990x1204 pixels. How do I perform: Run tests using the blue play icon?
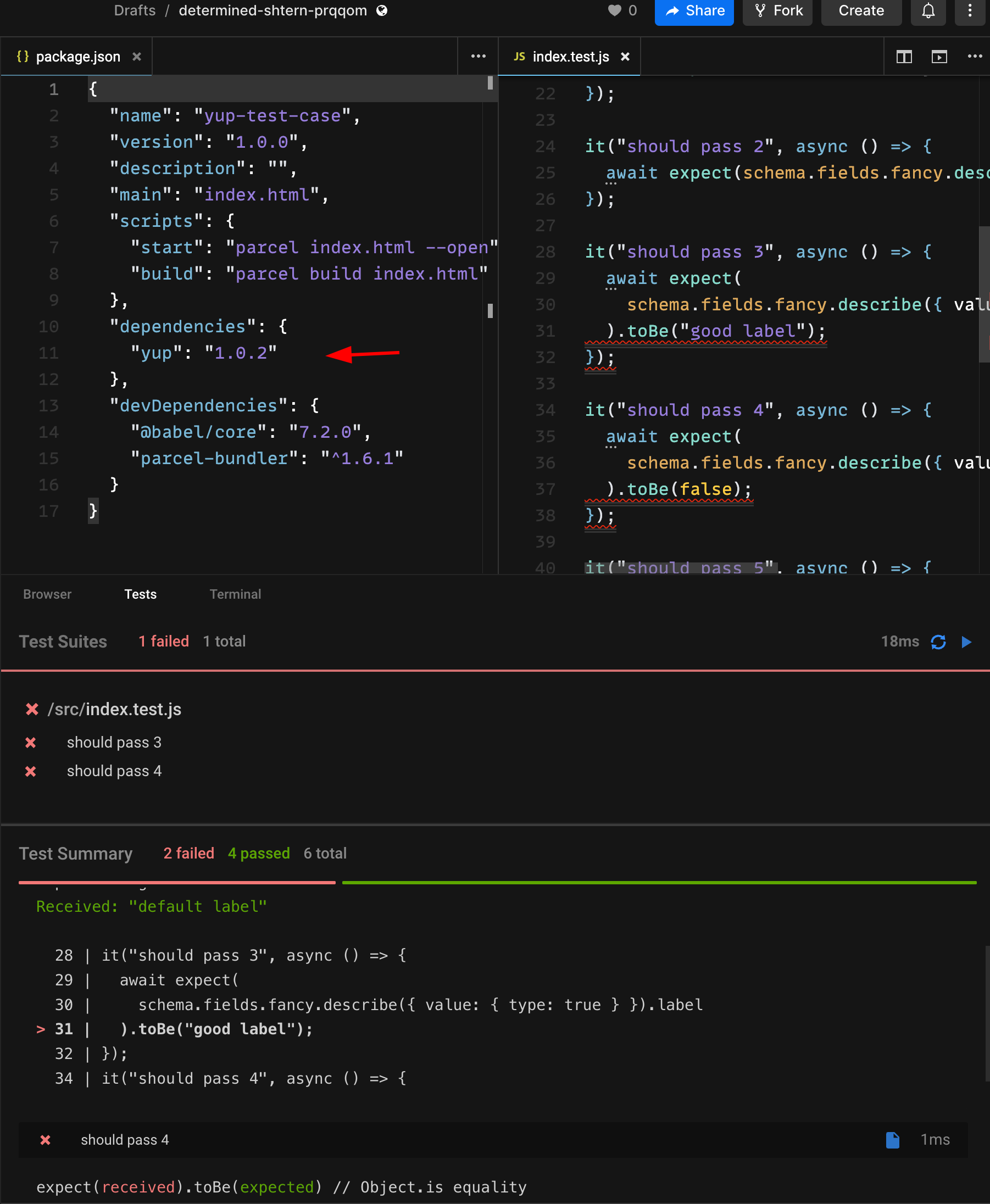[966, 642]
